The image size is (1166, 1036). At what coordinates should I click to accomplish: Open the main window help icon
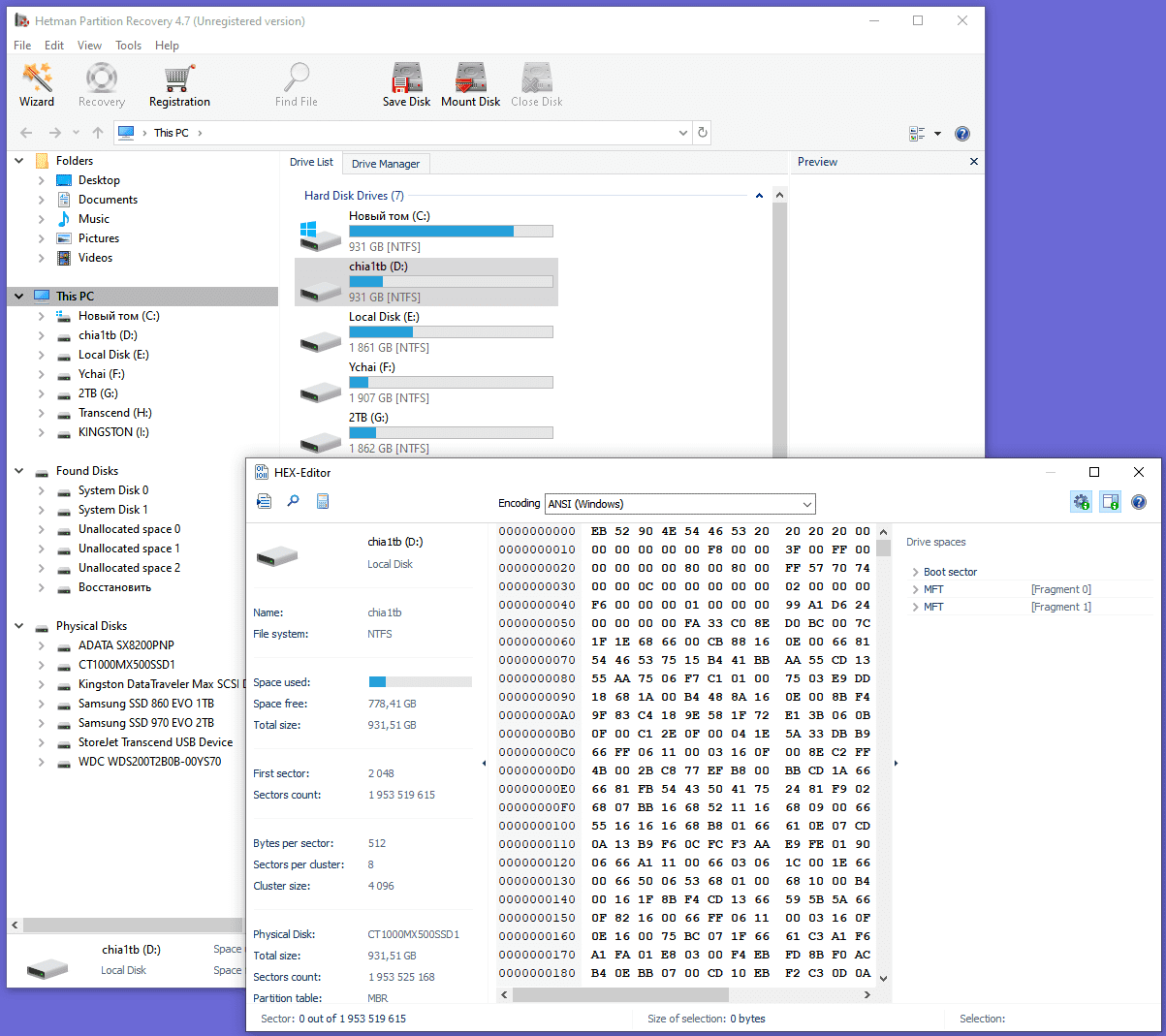click(961, 134)
